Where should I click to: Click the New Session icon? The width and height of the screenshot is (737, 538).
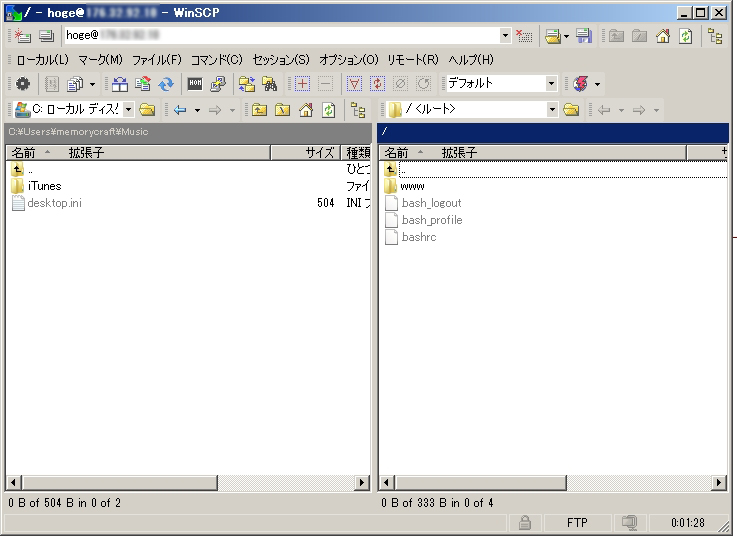[x=22, y=36]
